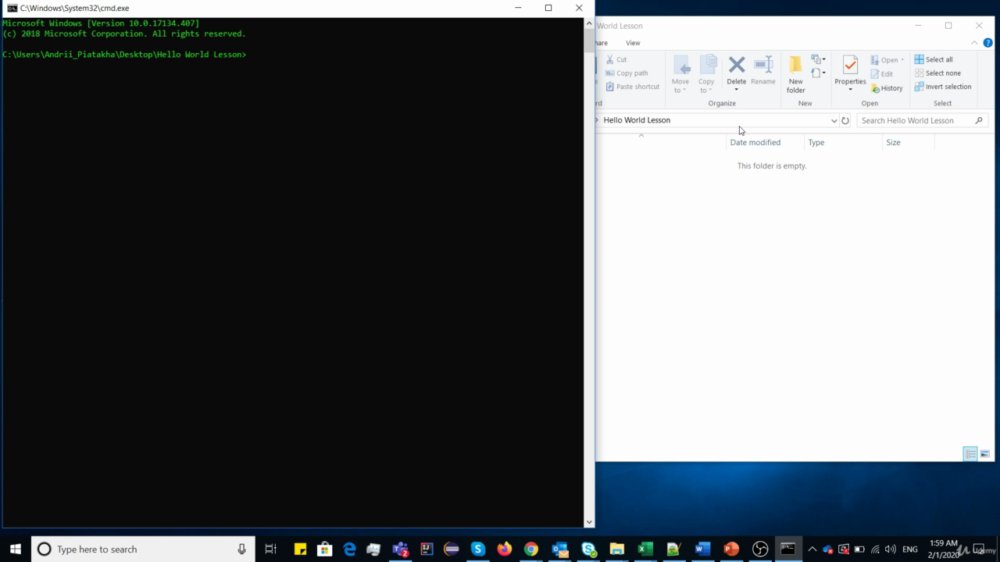Click the Hello World Lesson address bar
This screenshot has width=1000, height=562.
point(713,120)
